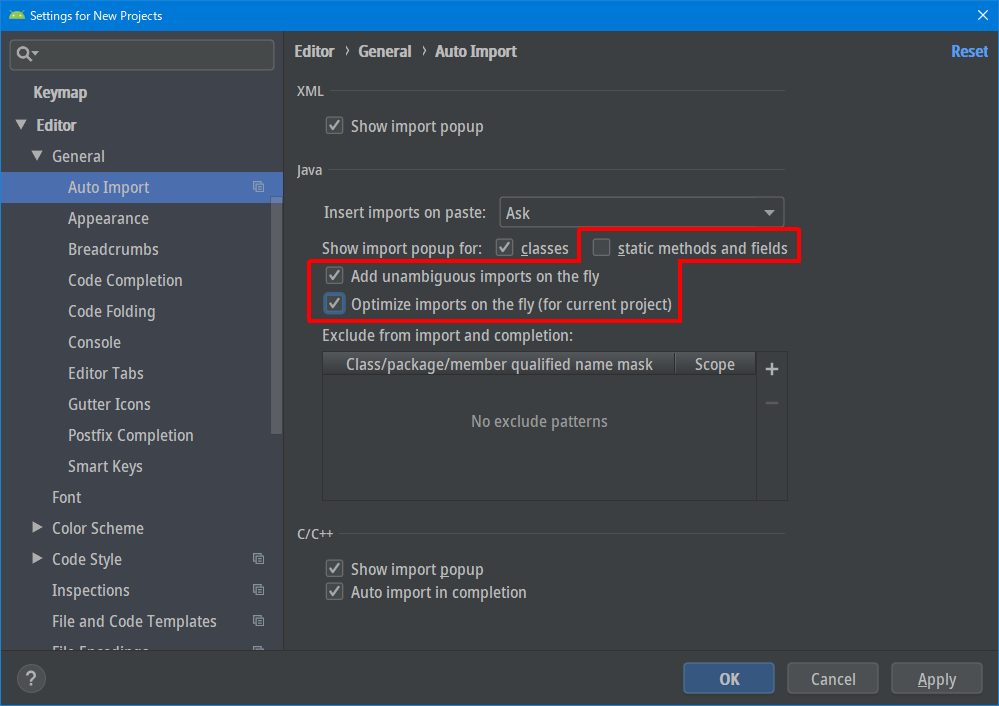Screen dimensions: 999x706
Task: Click the General breadcrumb
Action: tap(385, 51)
